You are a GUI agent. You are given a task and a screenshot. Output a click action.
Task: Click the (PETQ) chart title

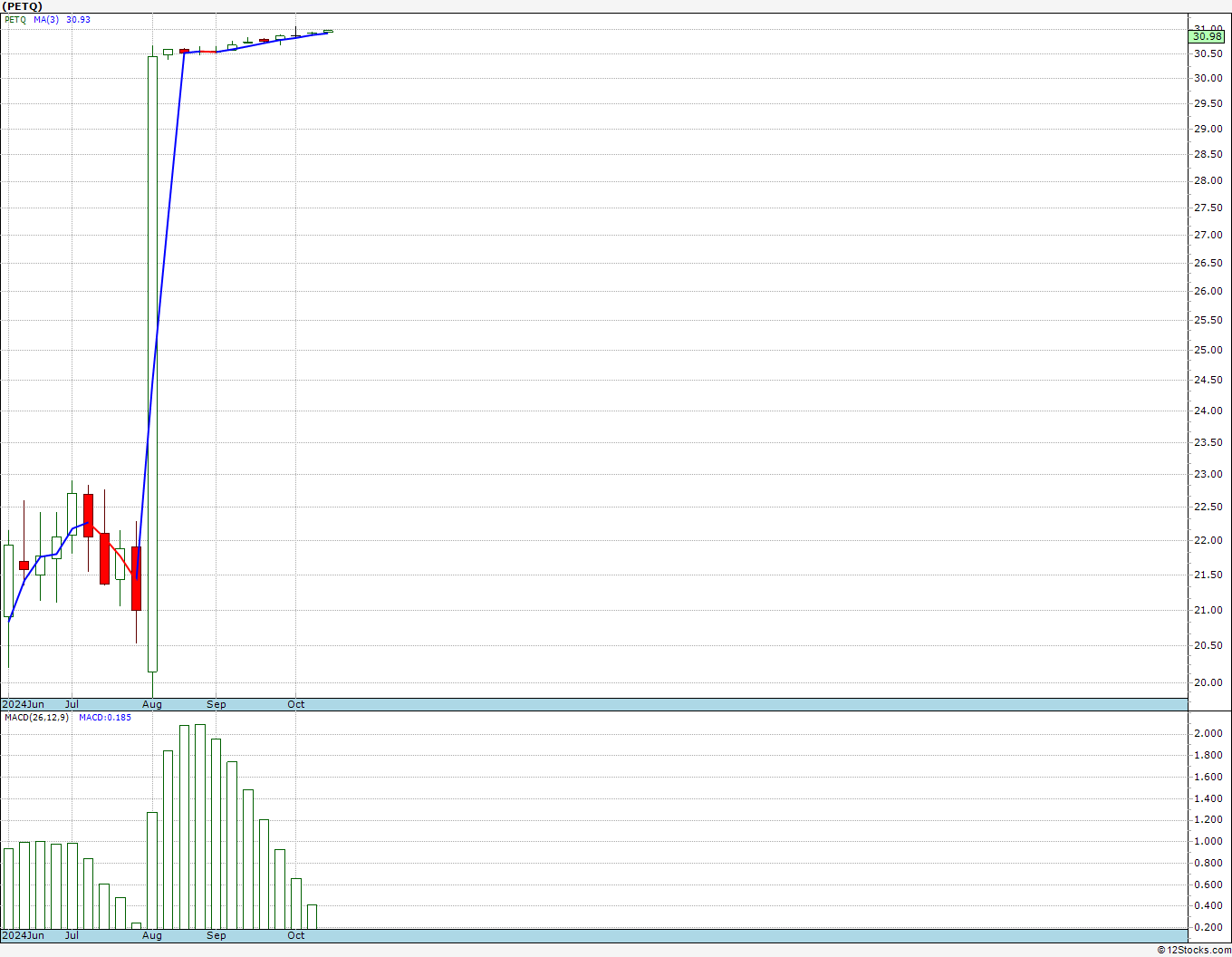pyautogui.click(x=22, y=6)
